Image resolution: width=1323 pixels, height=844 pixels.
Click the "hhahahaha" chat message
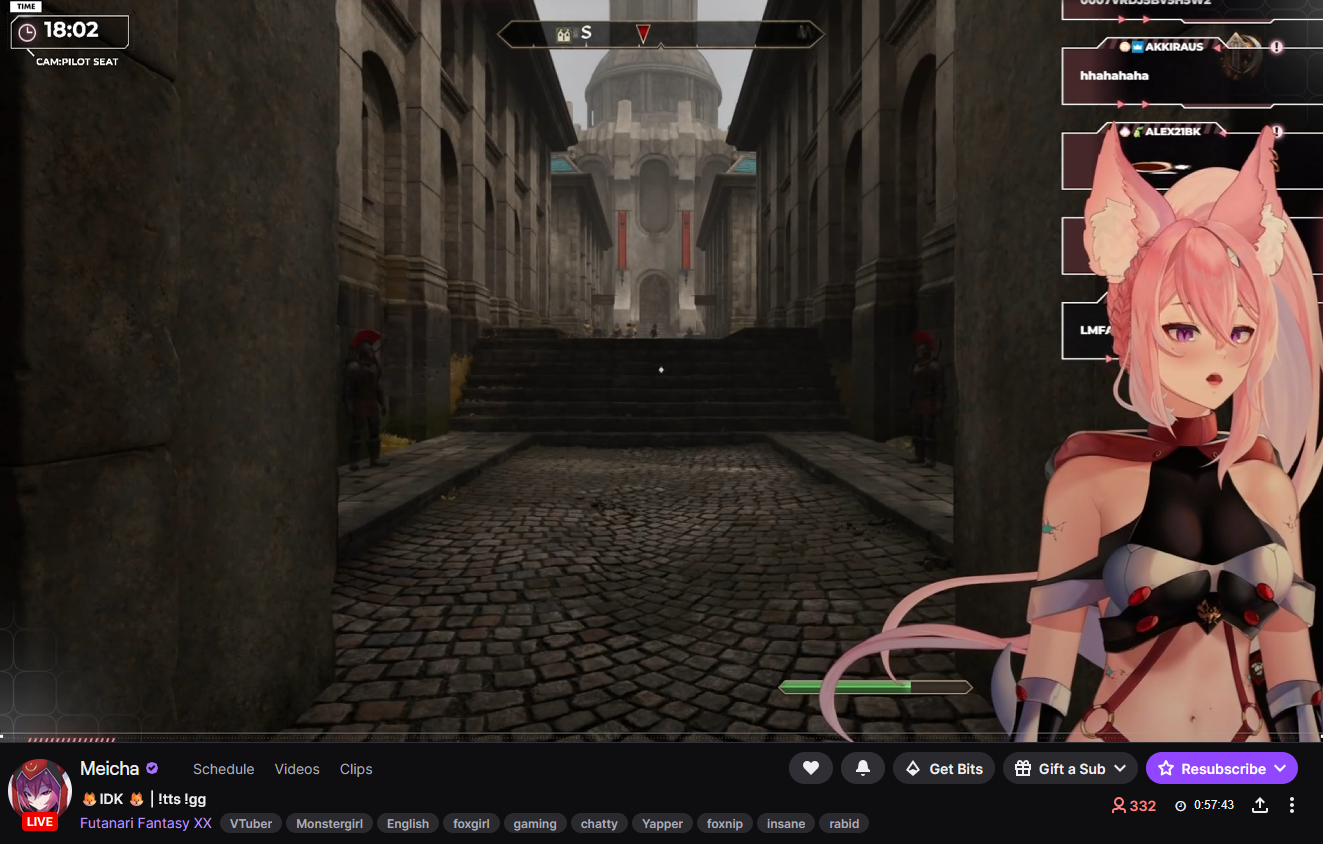pyautogui.click(x=1114, y=76)
